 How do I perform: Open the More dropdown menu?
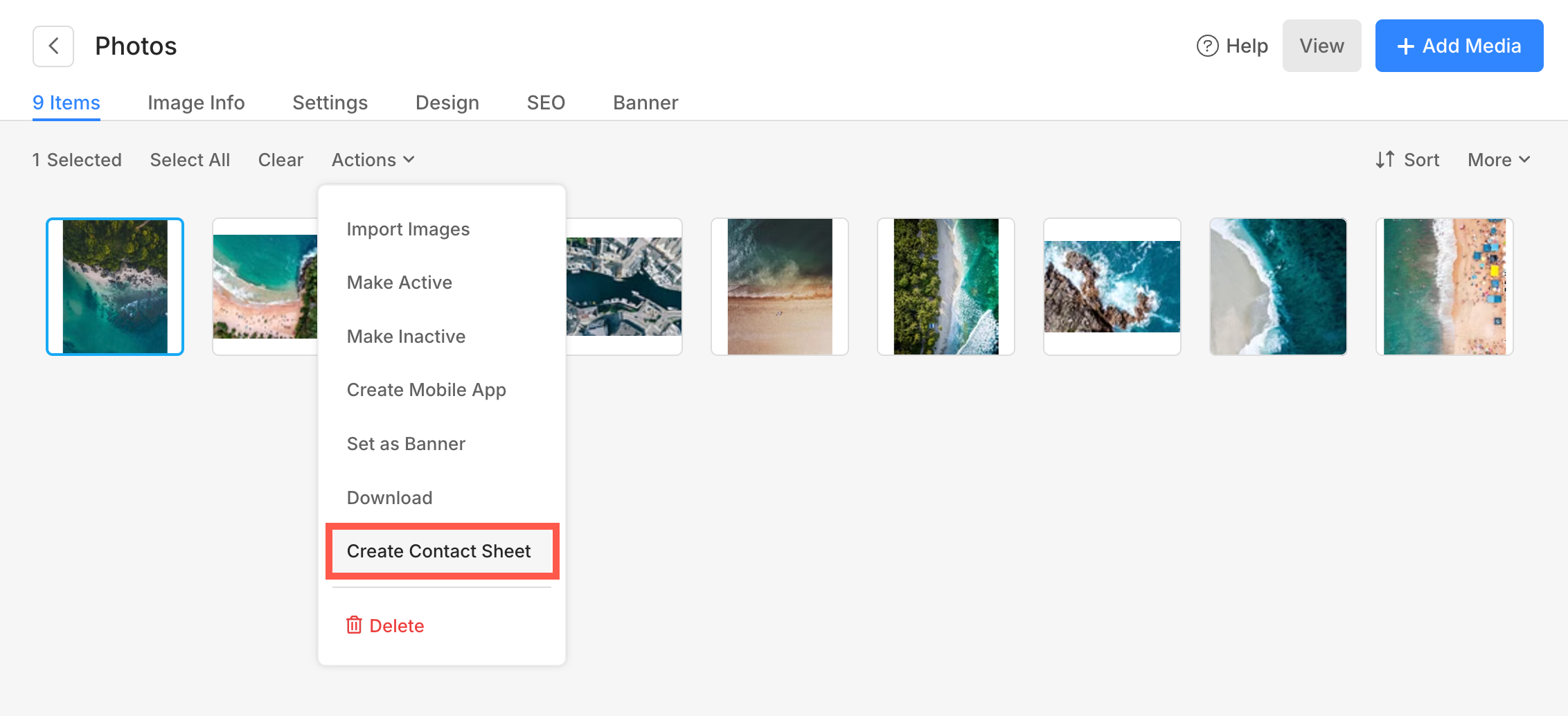(x=1498, y=160)
